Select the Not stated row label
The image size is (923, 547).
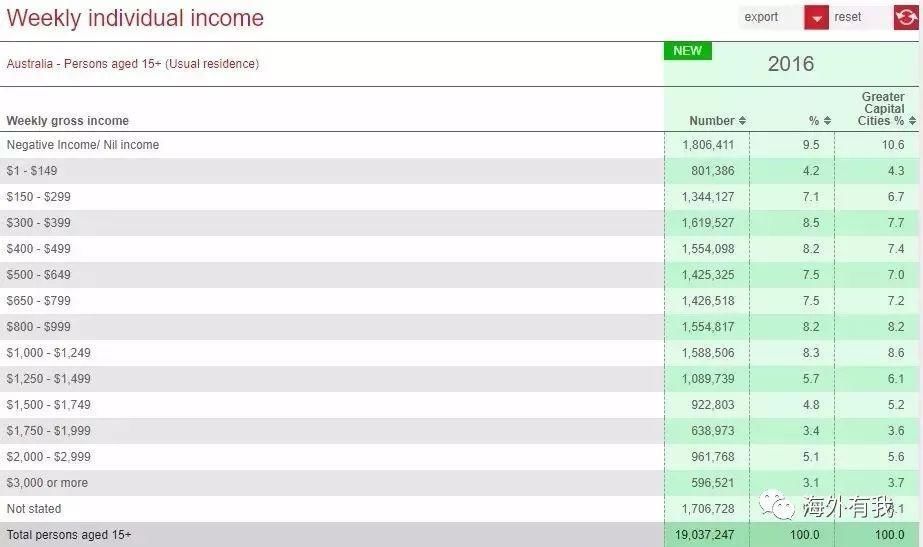click(34, 509)
